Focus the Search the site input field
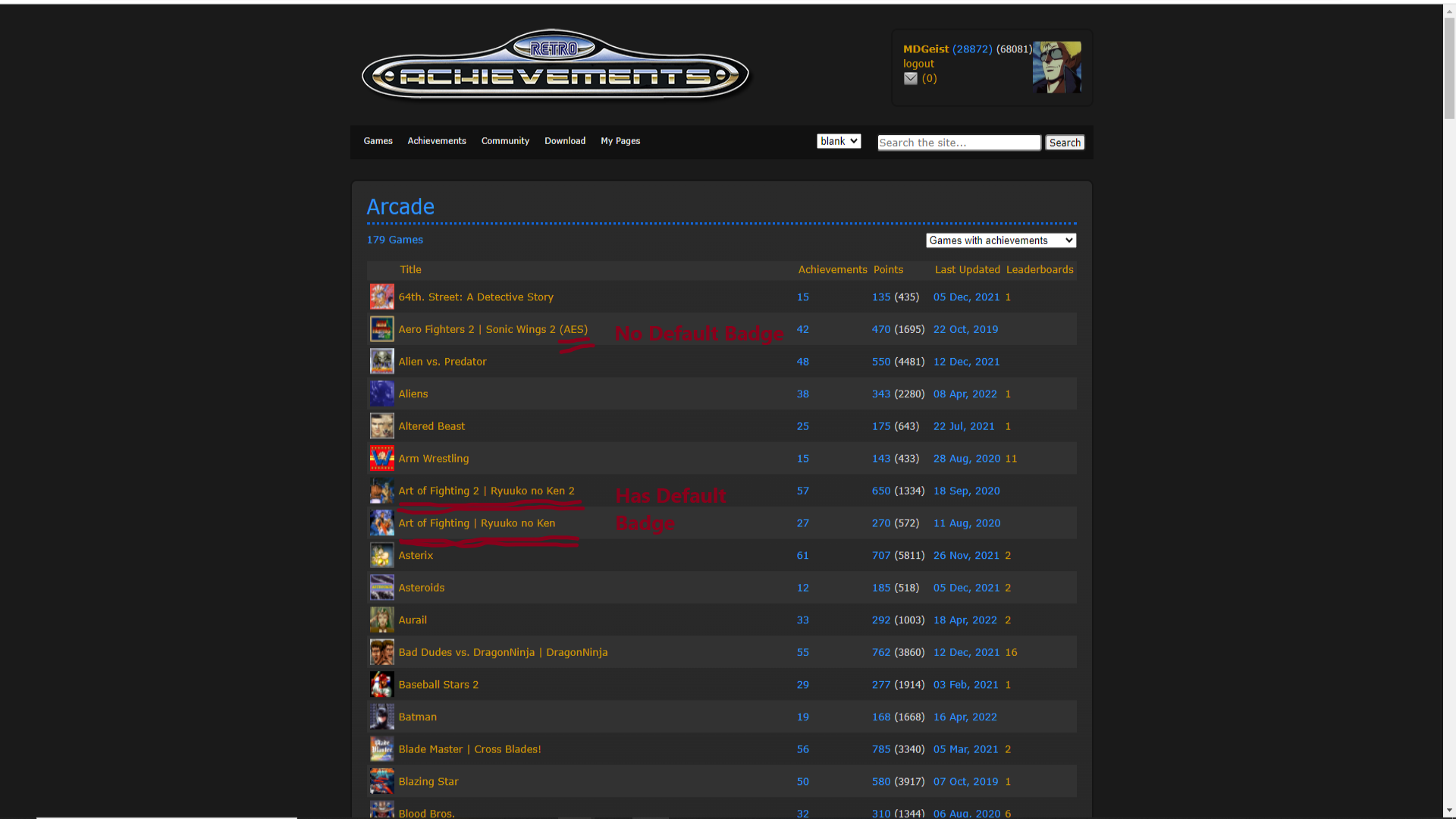Viewport: 1456px width, 819px height. pyautogui.click(x=959, y=143)
